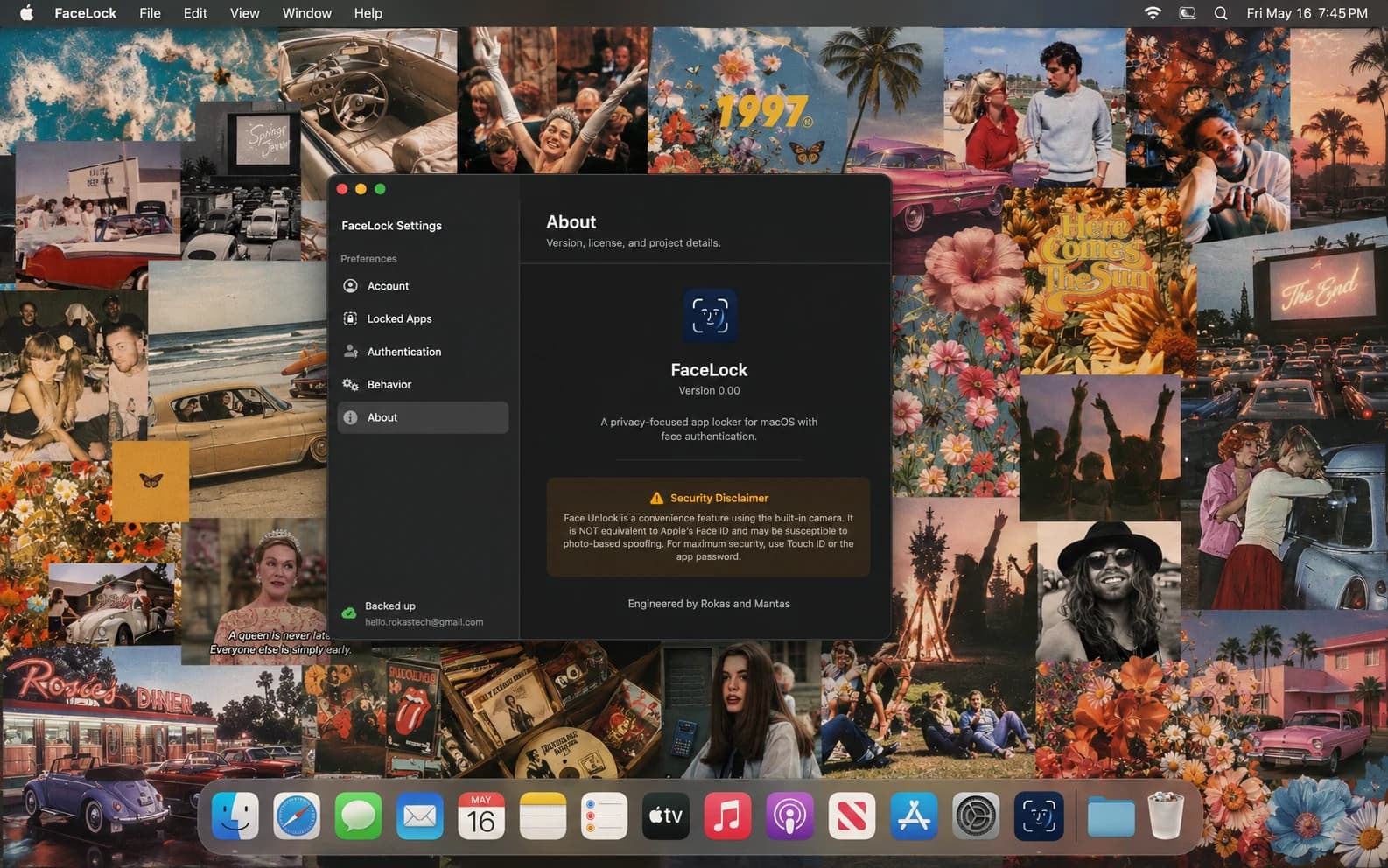Select Authentication in the sidebar
The width and height of the screenshot is (1388, 868).
[423, 352]
